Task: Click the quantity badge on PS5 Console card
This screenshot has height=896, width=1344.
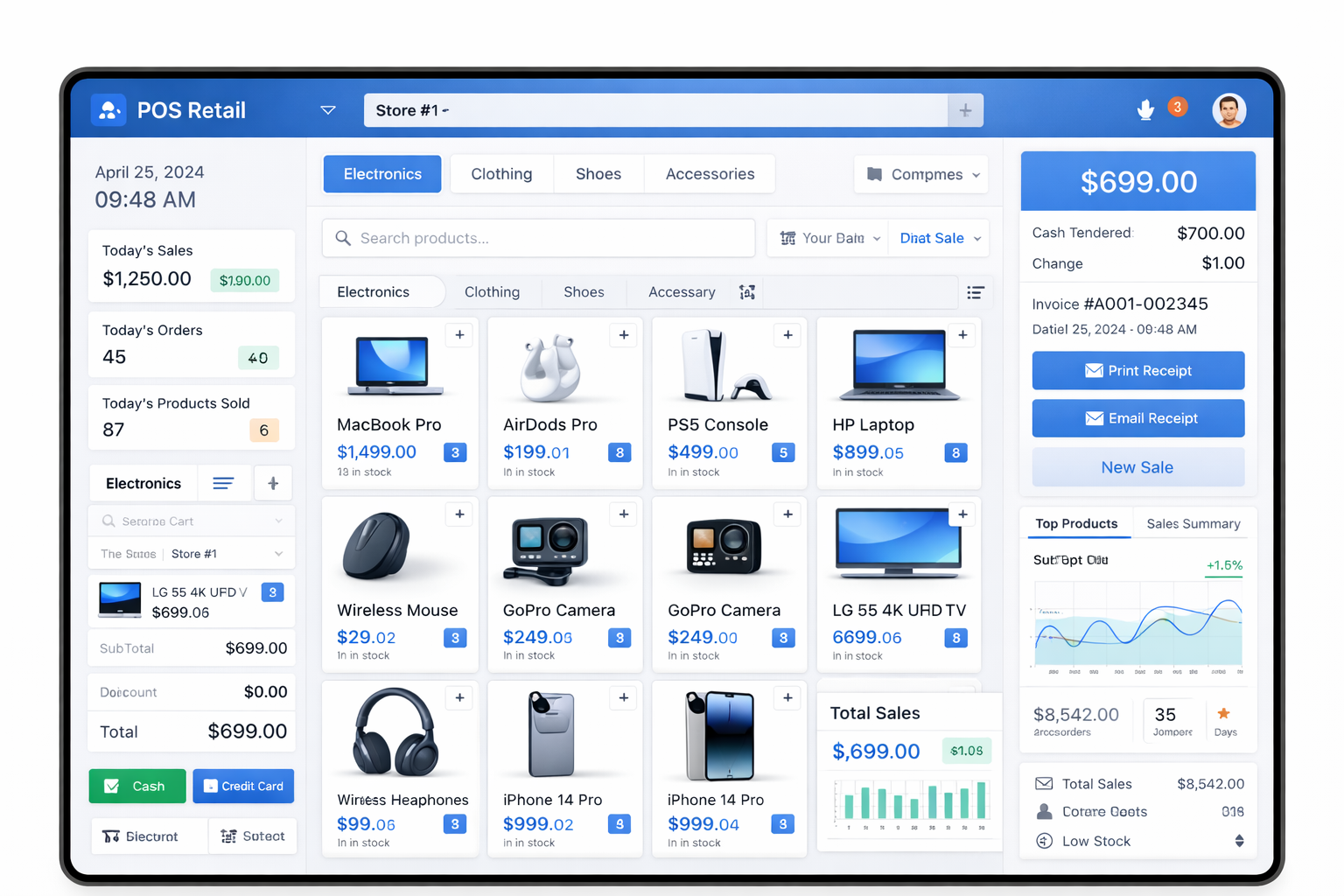Action: pyautogui.click(x=783, y=452)
